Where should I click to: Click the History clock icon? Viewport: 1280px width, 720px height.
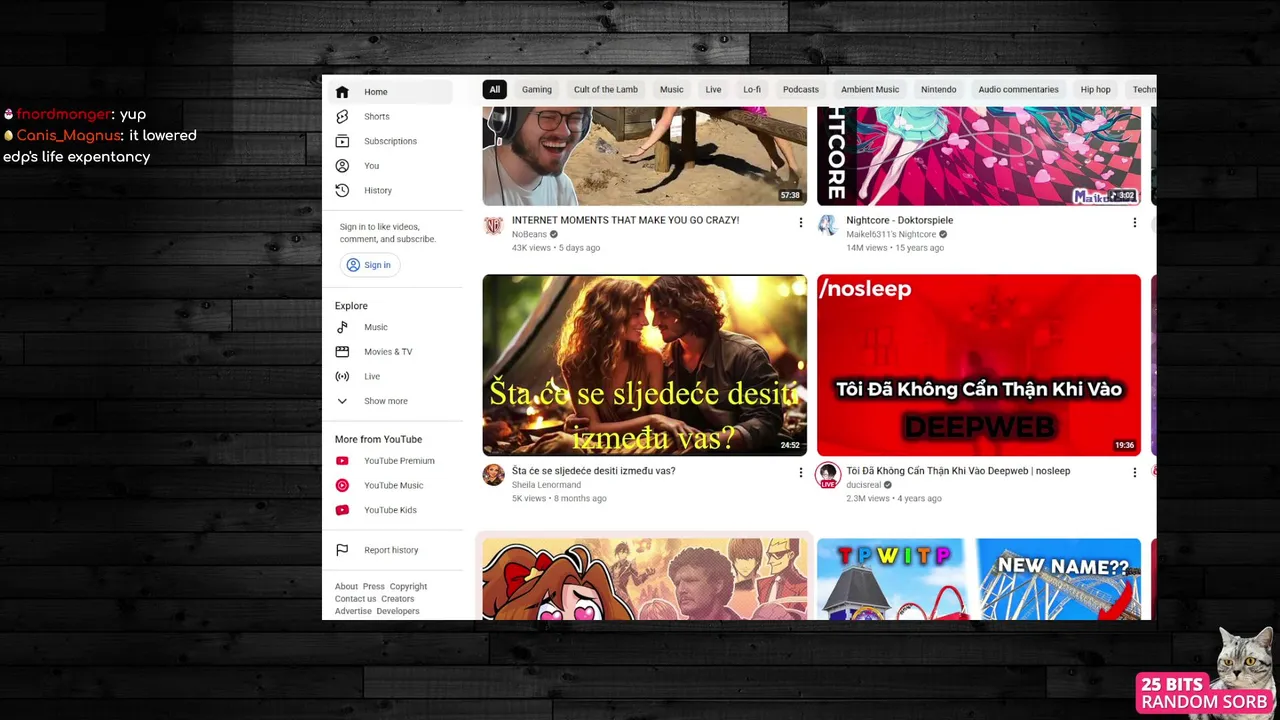tap(342, 190)
